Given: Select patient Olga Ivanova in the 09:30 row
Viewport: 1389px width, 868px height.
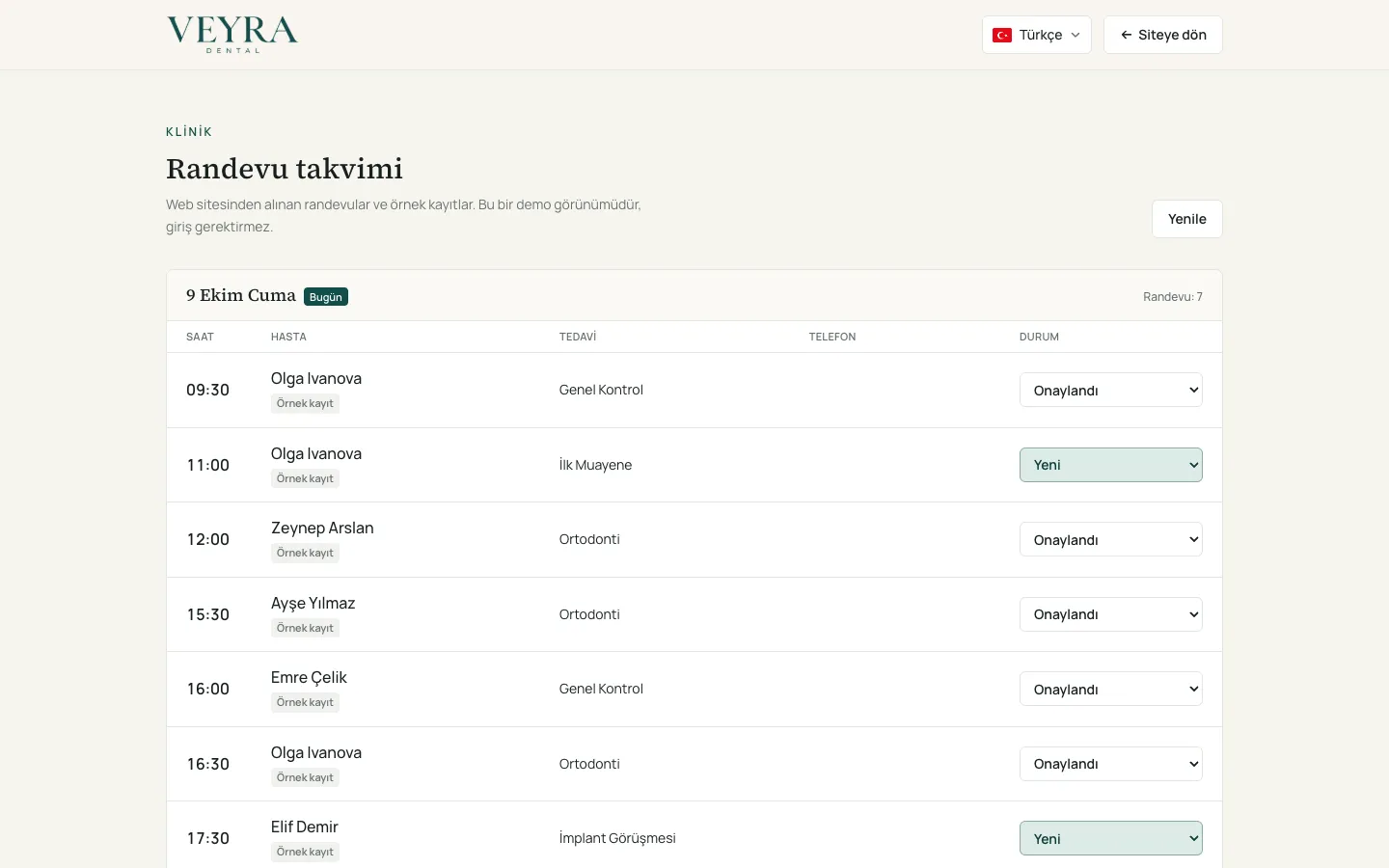Looking at the screenshot, I should (x=316, y=379).
